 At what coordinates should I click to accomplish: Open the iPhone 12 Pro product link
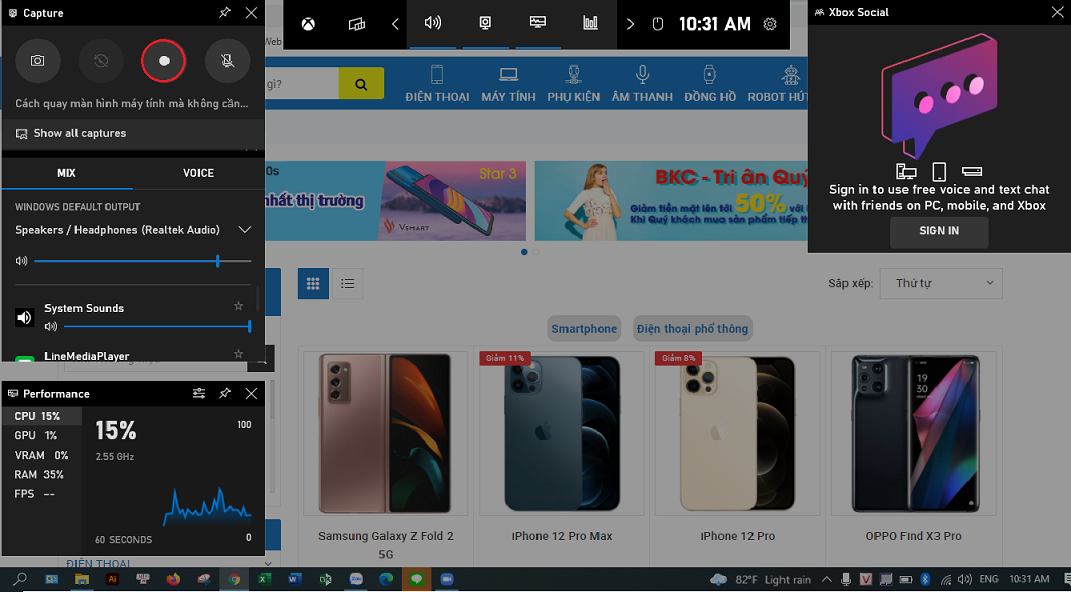[738, 536]
